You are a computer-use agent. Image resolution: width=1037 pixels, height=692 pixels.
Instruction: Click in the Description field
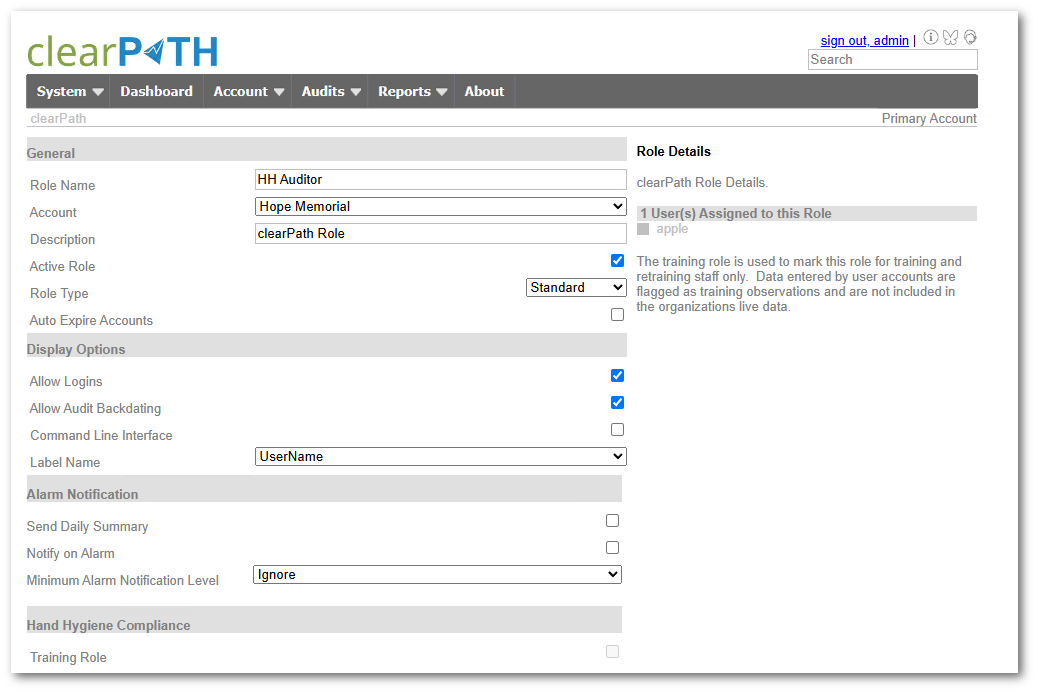point(440,234)
